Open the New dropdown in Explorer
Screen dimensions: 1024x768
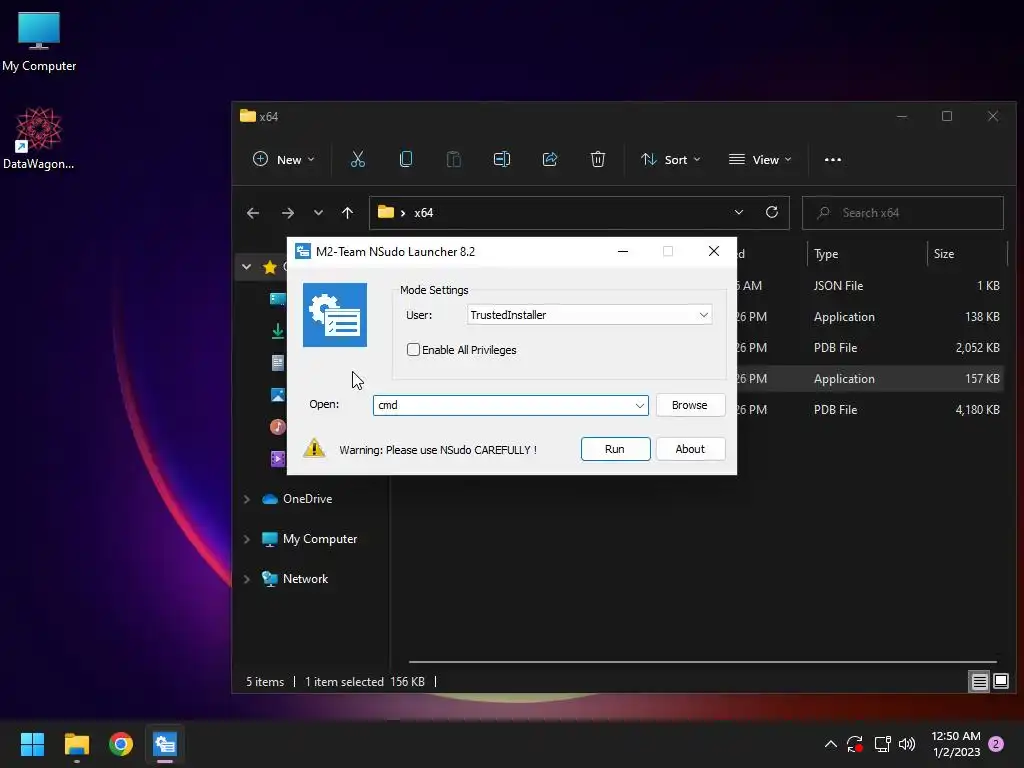pyautogui.click(x=283, y=159)
